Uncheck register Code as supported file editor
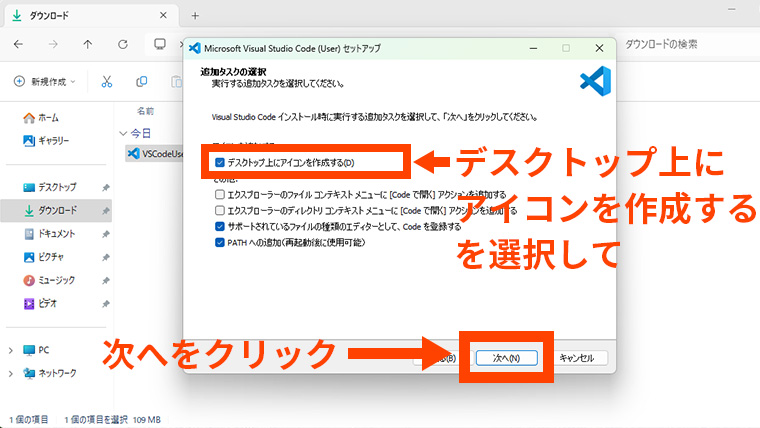The image size is (760, 428). click(x=220, y=227)
